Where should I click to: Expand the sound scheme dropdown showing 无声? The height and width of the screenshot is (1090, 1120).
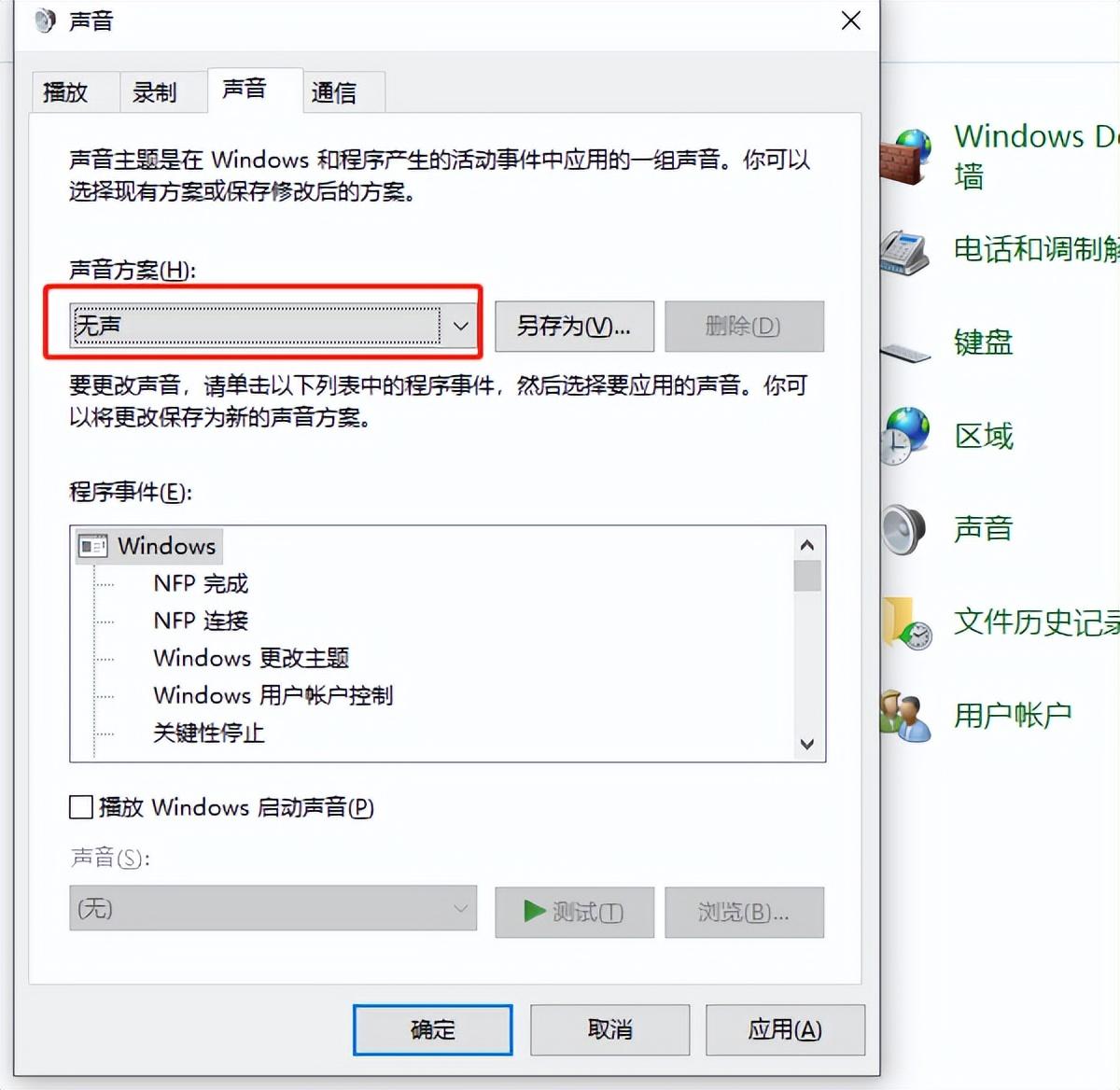273,326
